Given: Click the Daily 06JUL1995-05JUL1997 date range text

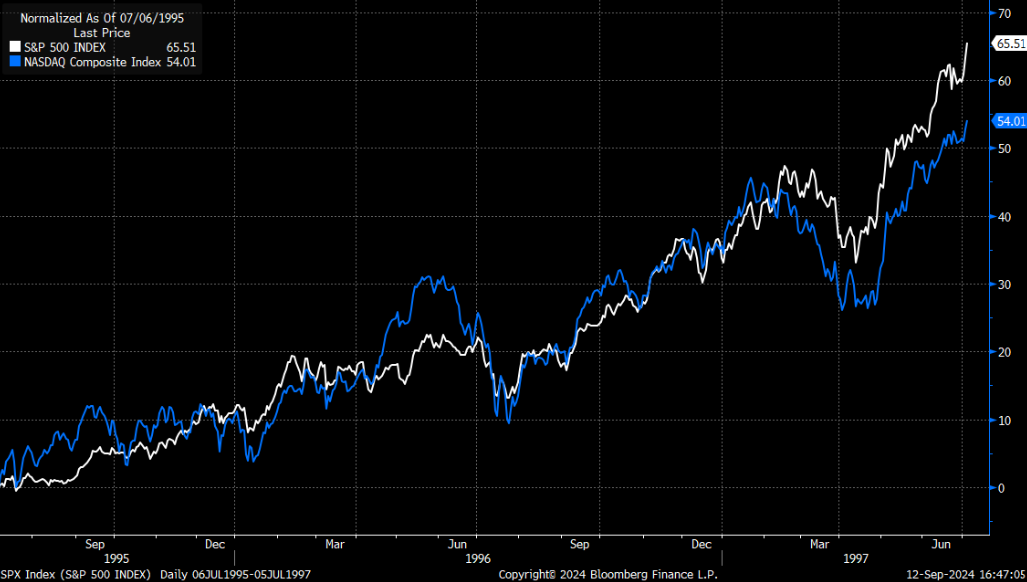Looking at the screenshot, I should [x=235, y=574].
